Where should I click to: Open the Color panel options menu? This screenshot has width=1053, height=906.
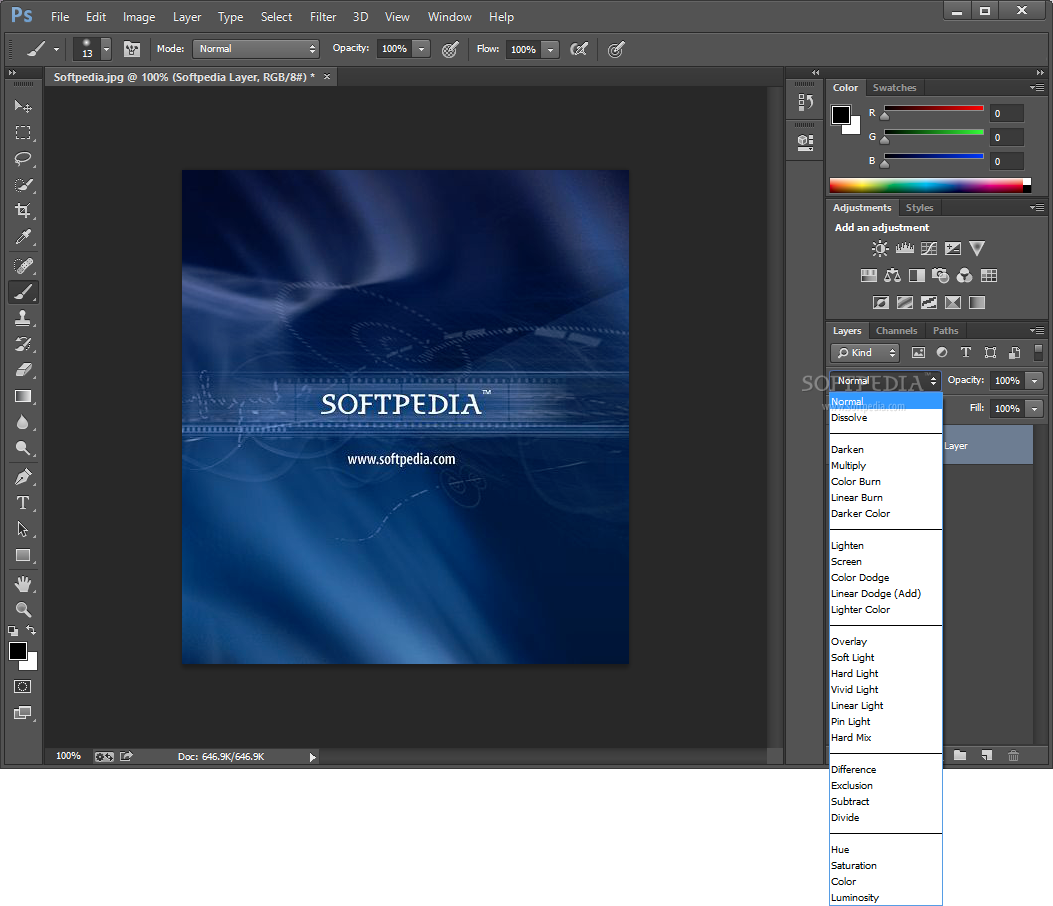(x=1037, y=87)
